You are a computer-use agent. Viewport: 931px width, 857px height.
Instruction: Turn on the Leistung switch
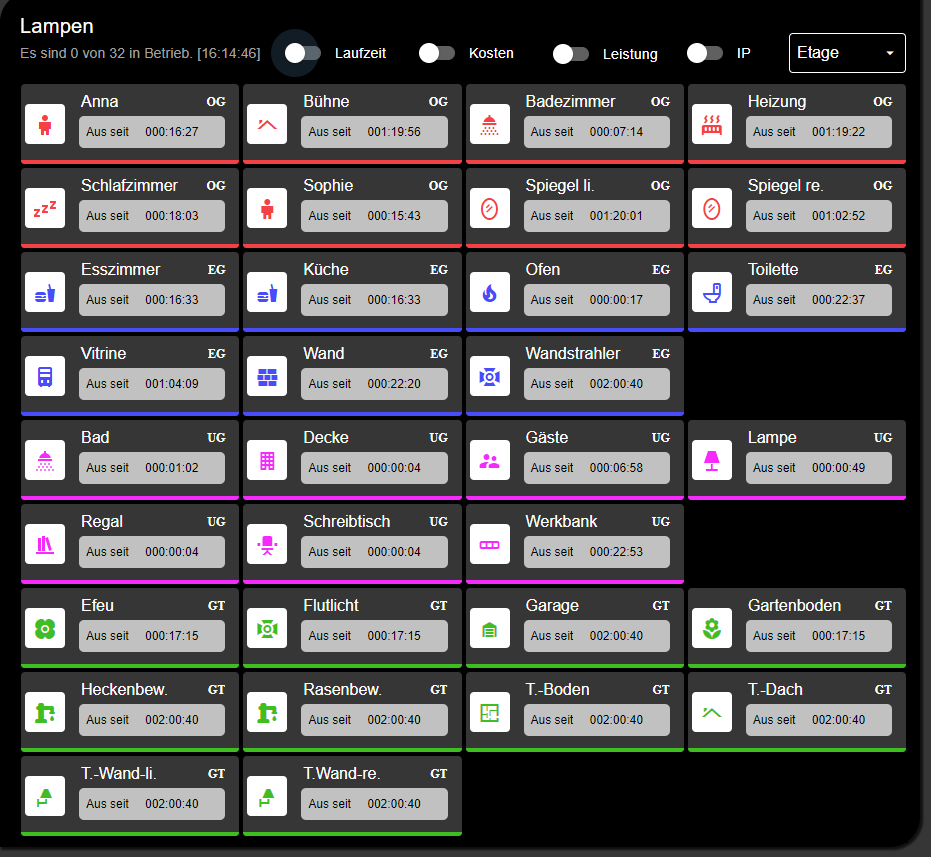tap(570, 53)
